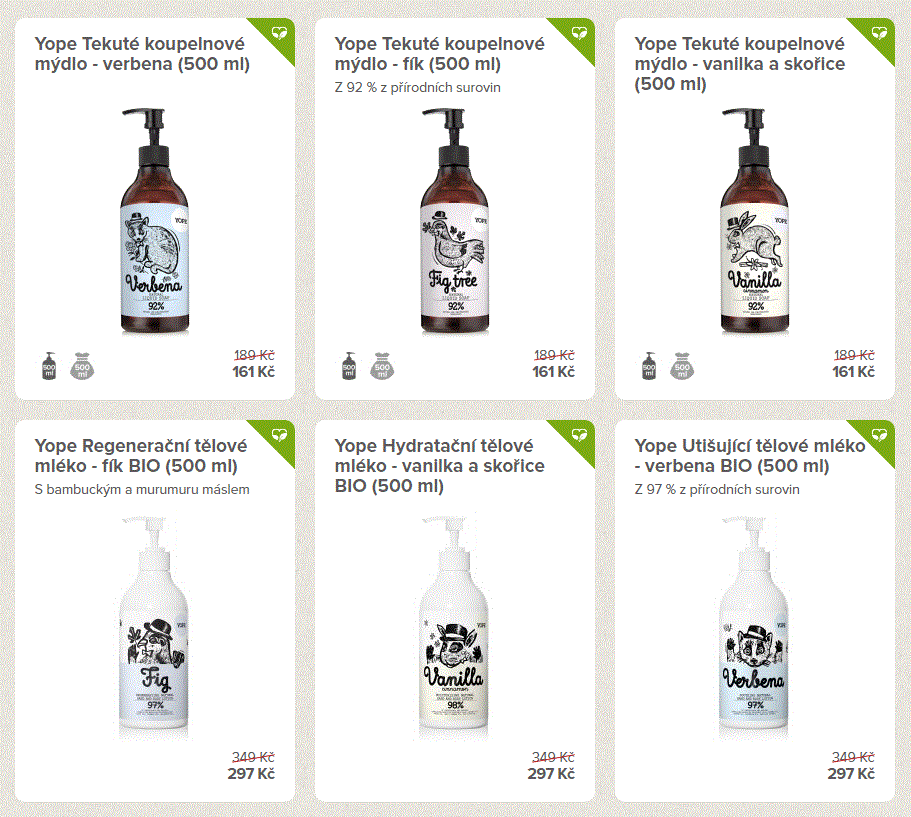Select 500 ml pump bottle icon for fík soap
This screenshot has width=911, height=817.
coord(349,367)
